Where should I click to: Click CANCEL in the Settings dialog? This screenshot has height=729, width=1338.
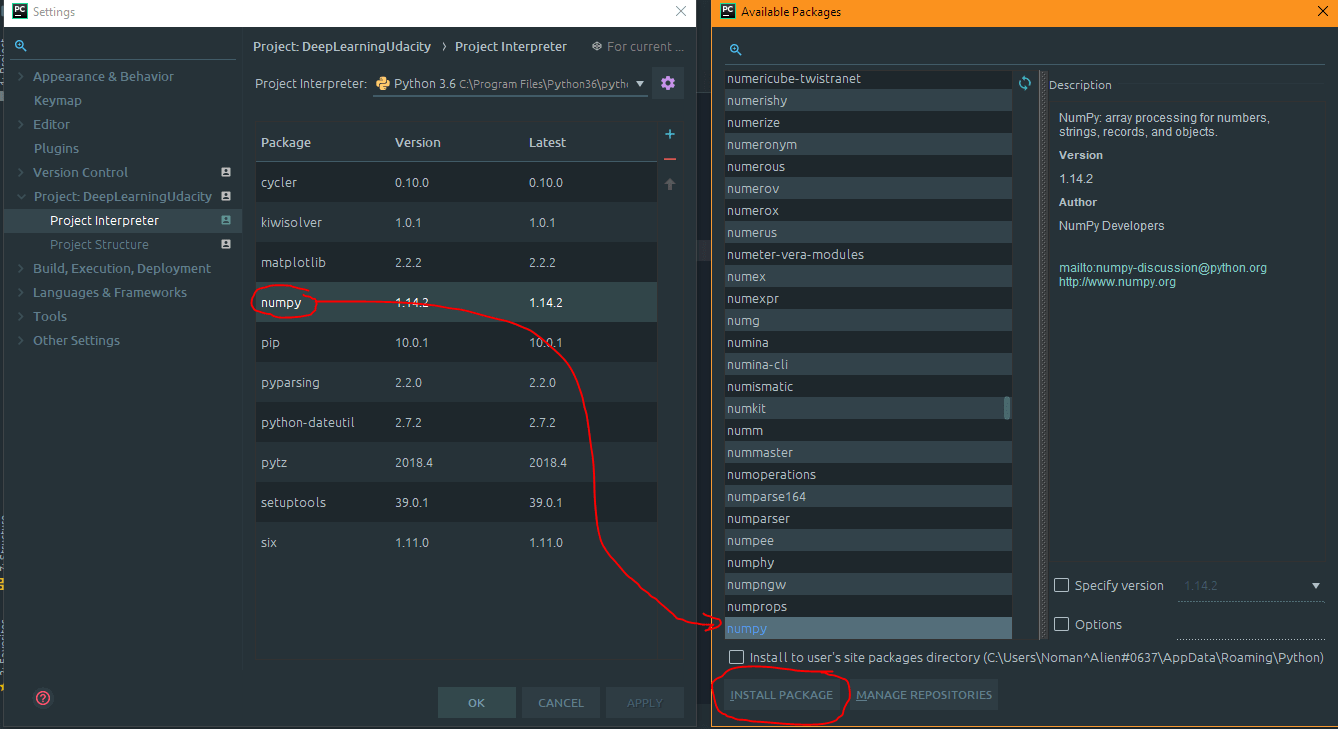tap(561, 702)
